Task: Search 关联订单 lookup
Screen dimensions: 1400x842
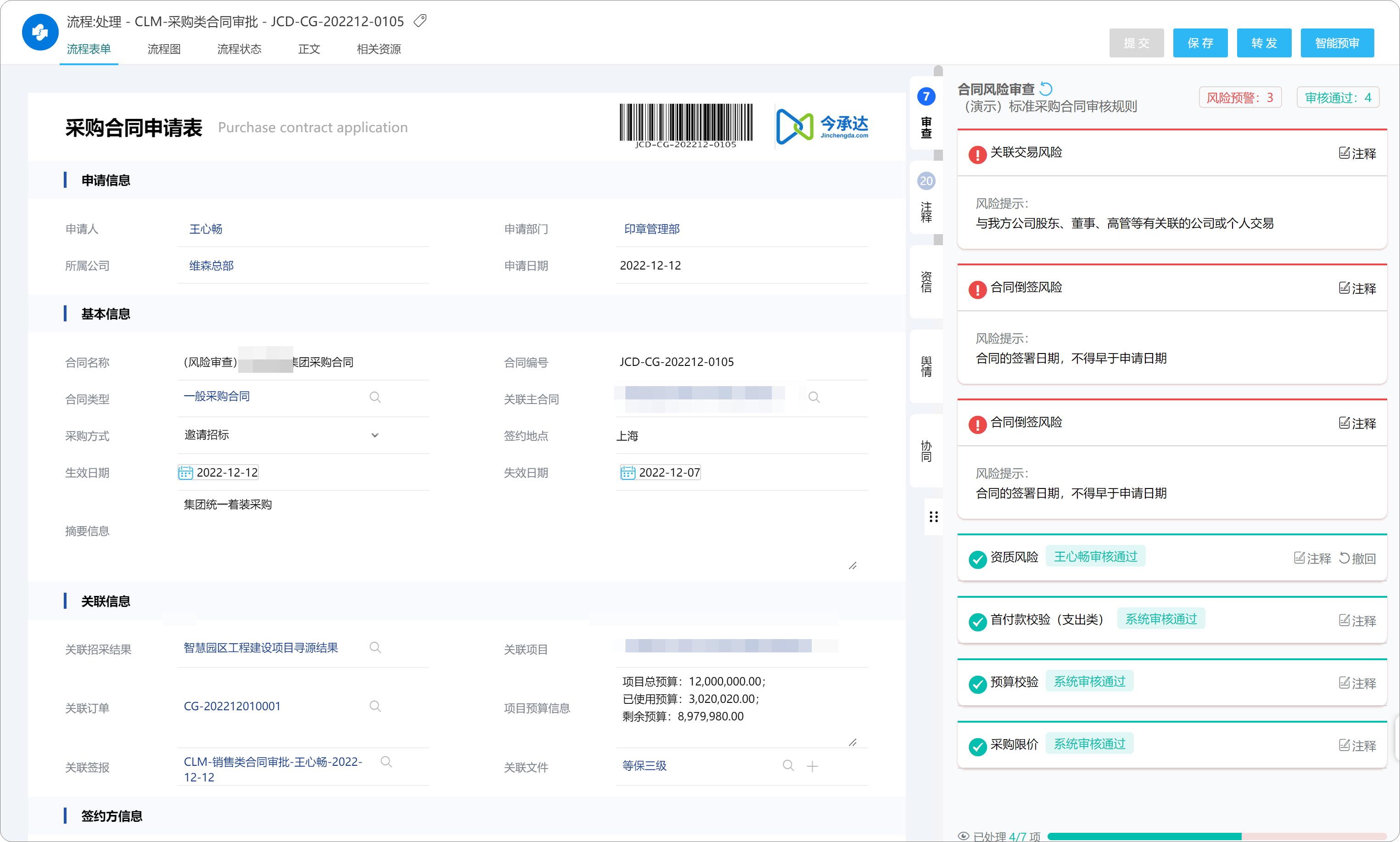Action: tap(375, 706)
